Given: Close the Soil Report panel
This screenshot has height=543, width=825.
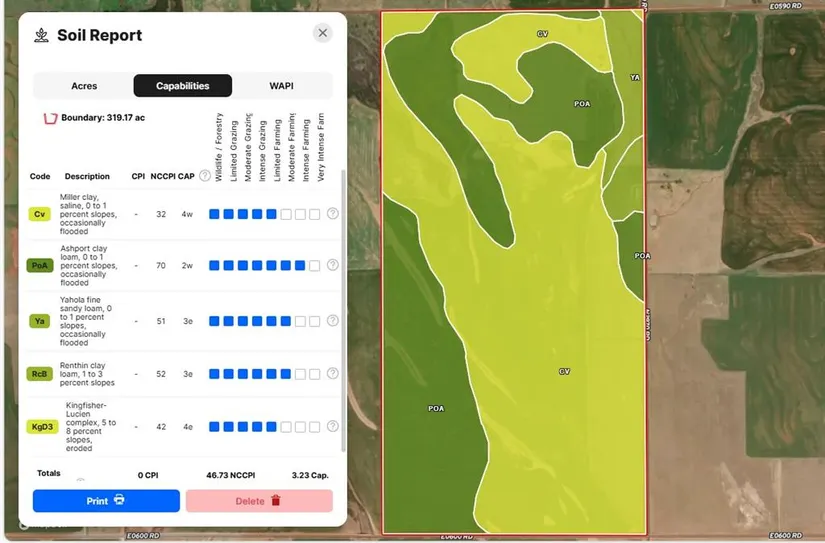Looking at the screenshot, I should tap(322, 33).
